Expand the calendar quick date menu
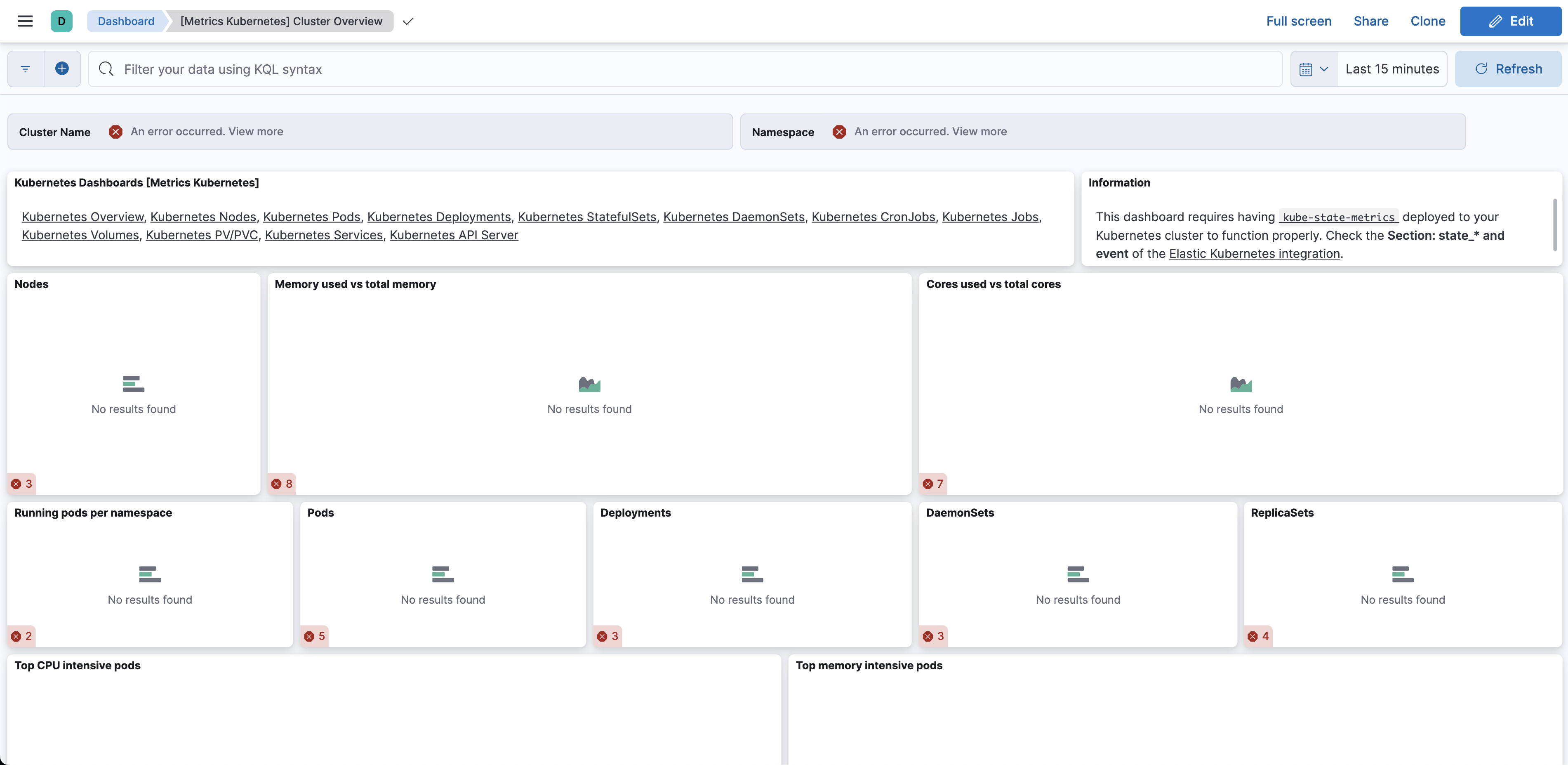The image size is (1568, 765). click(1314, 69)
